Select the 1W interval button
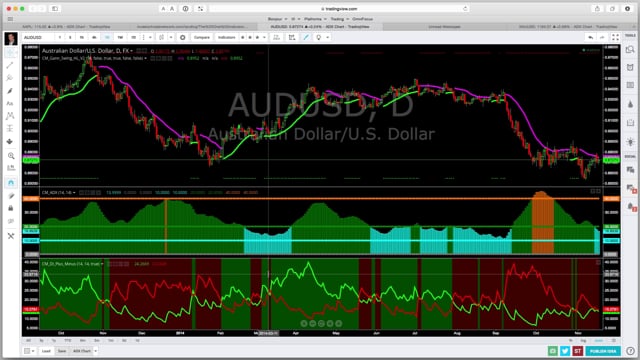 coord(120,37)
